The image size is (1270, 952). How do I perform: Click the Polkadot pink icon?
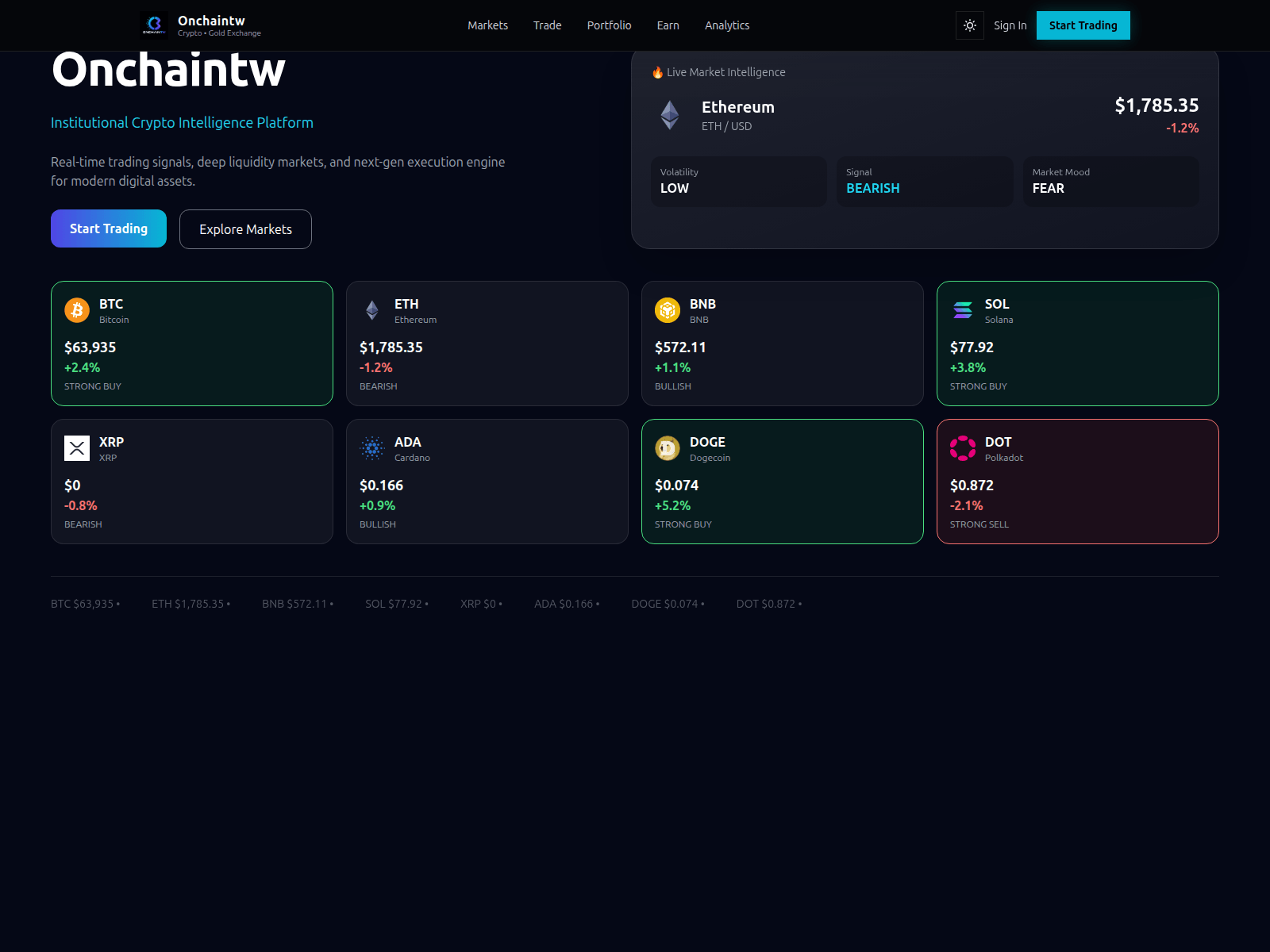coord(963,448)
